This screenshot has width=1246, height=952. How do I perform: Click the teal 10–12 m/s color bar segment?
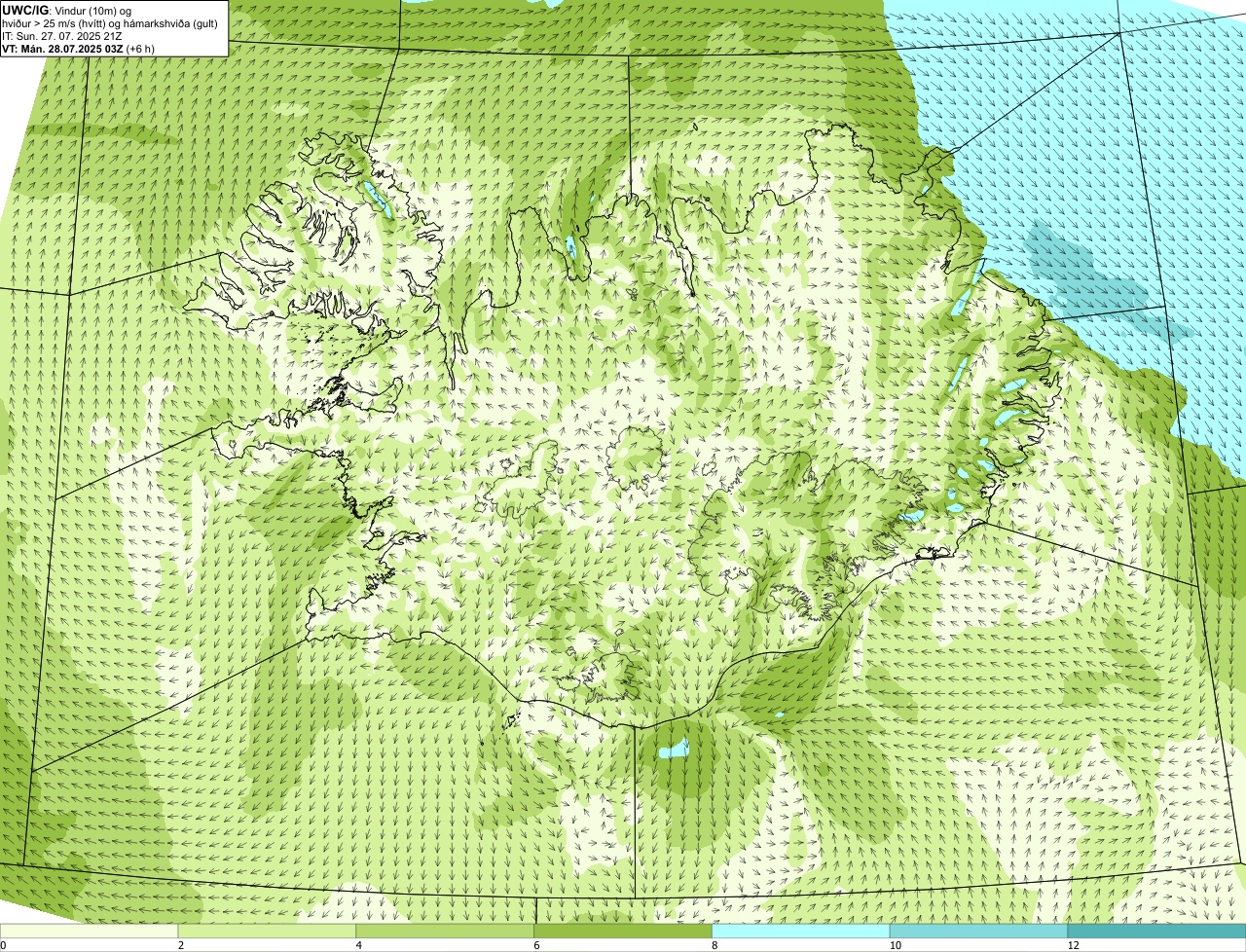(979, 931)
